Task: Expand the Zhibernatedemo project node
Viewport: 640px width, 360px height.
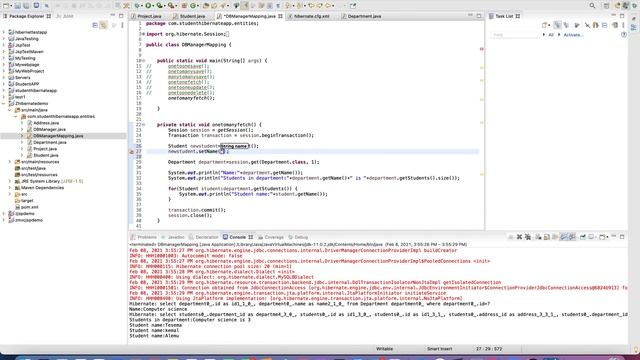Action: click(4, 104)
